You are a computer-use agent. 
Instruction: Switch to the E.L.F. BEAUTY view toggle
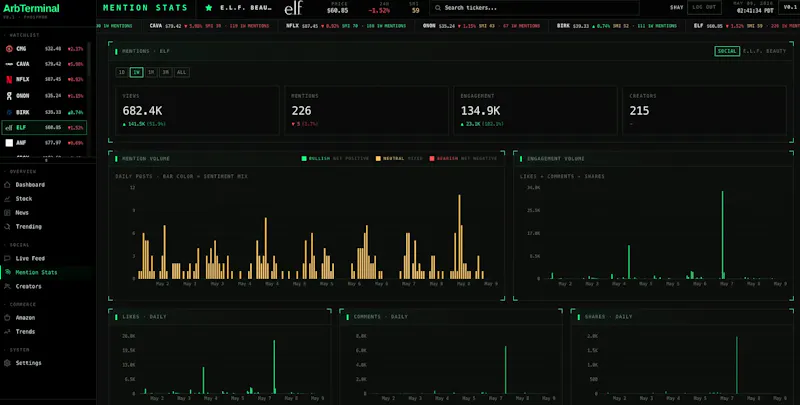(x=764, y=51)
